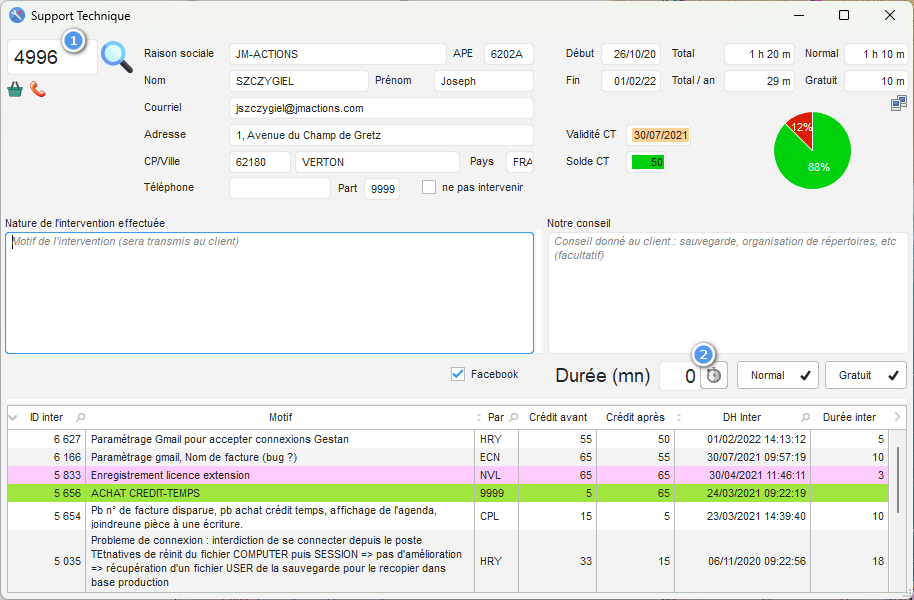Expand table menu chevron left of ID inter
This screenshot has height=600, width=914.
13,418
